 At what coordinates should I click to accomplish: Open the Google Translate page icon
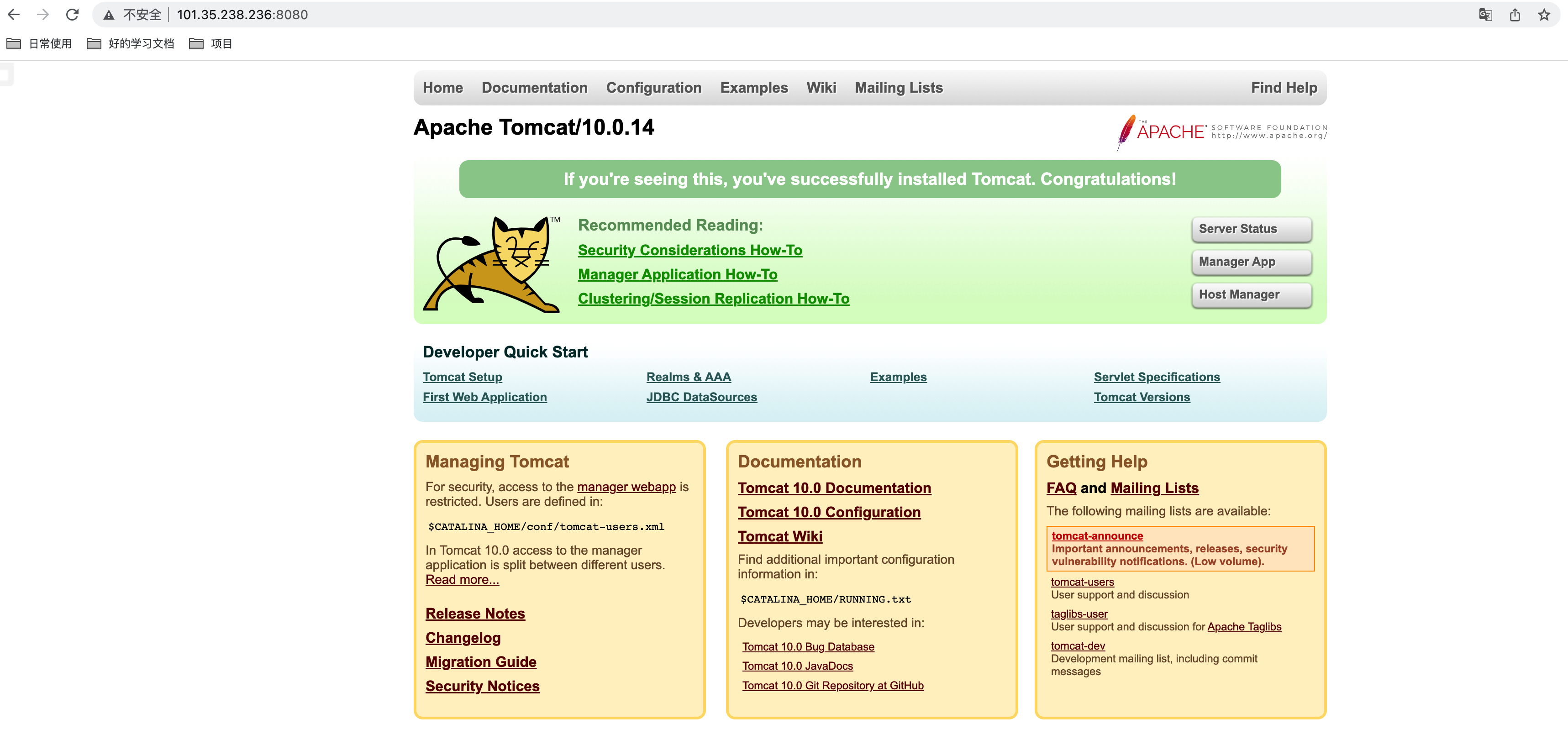1485,15
